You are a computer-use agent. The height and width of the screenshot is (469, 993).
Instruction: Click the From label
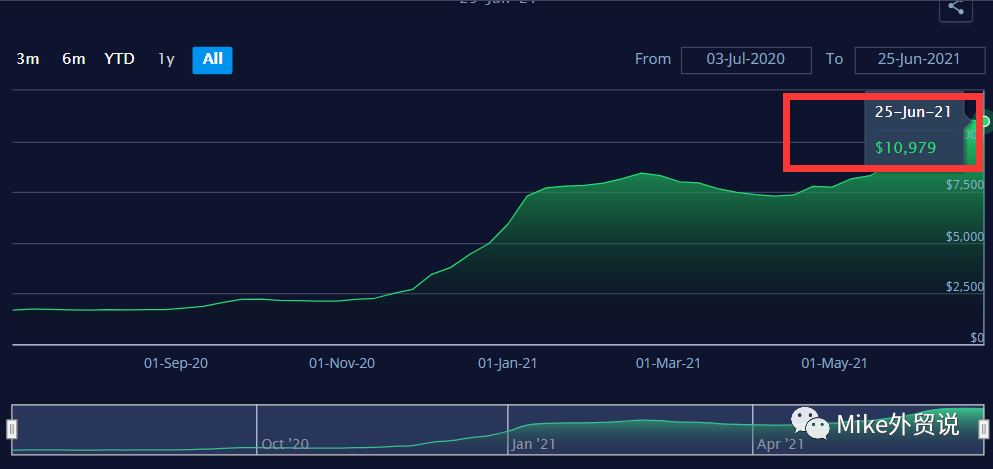click(x=653, y=59)
